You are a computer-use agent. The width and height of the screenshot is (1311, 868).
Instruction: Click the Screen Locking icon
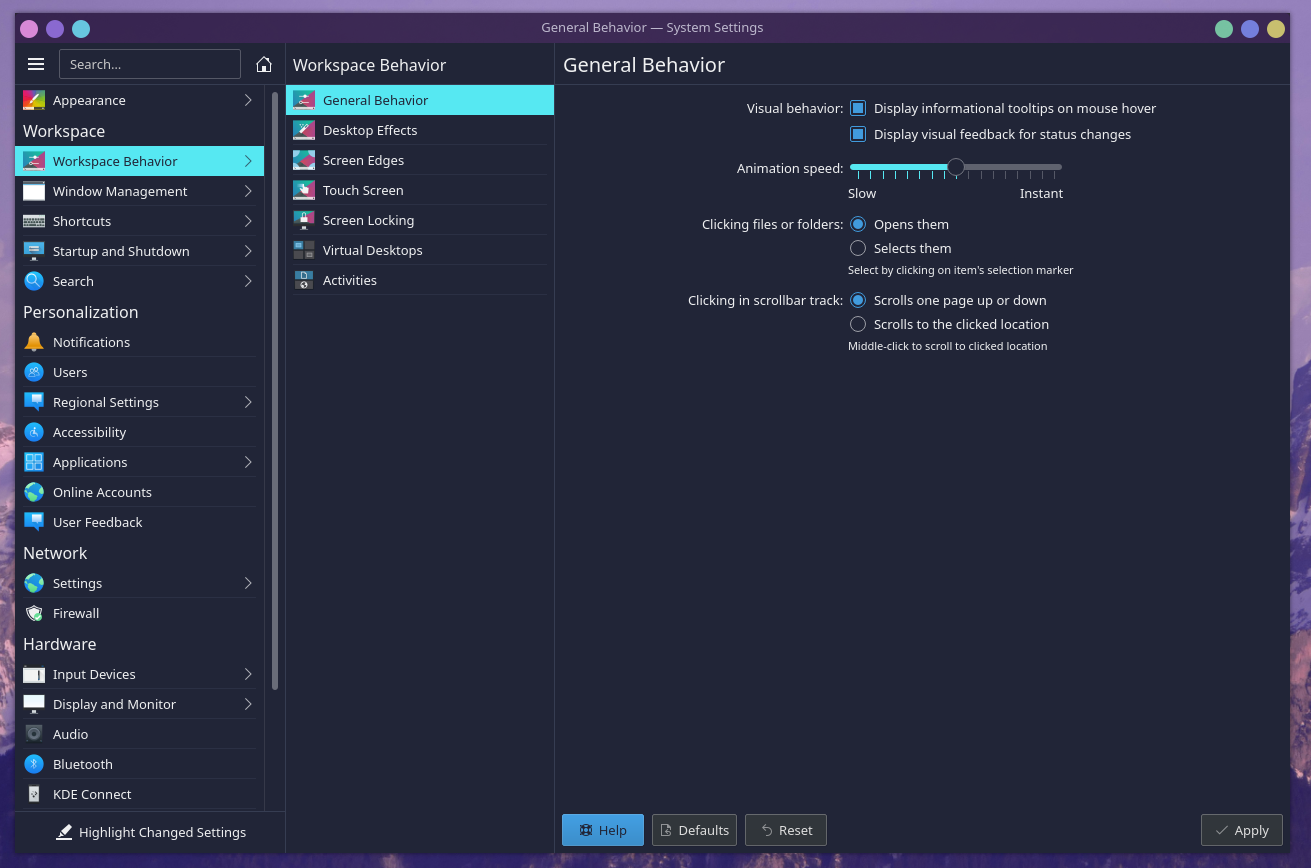(304, 220)
